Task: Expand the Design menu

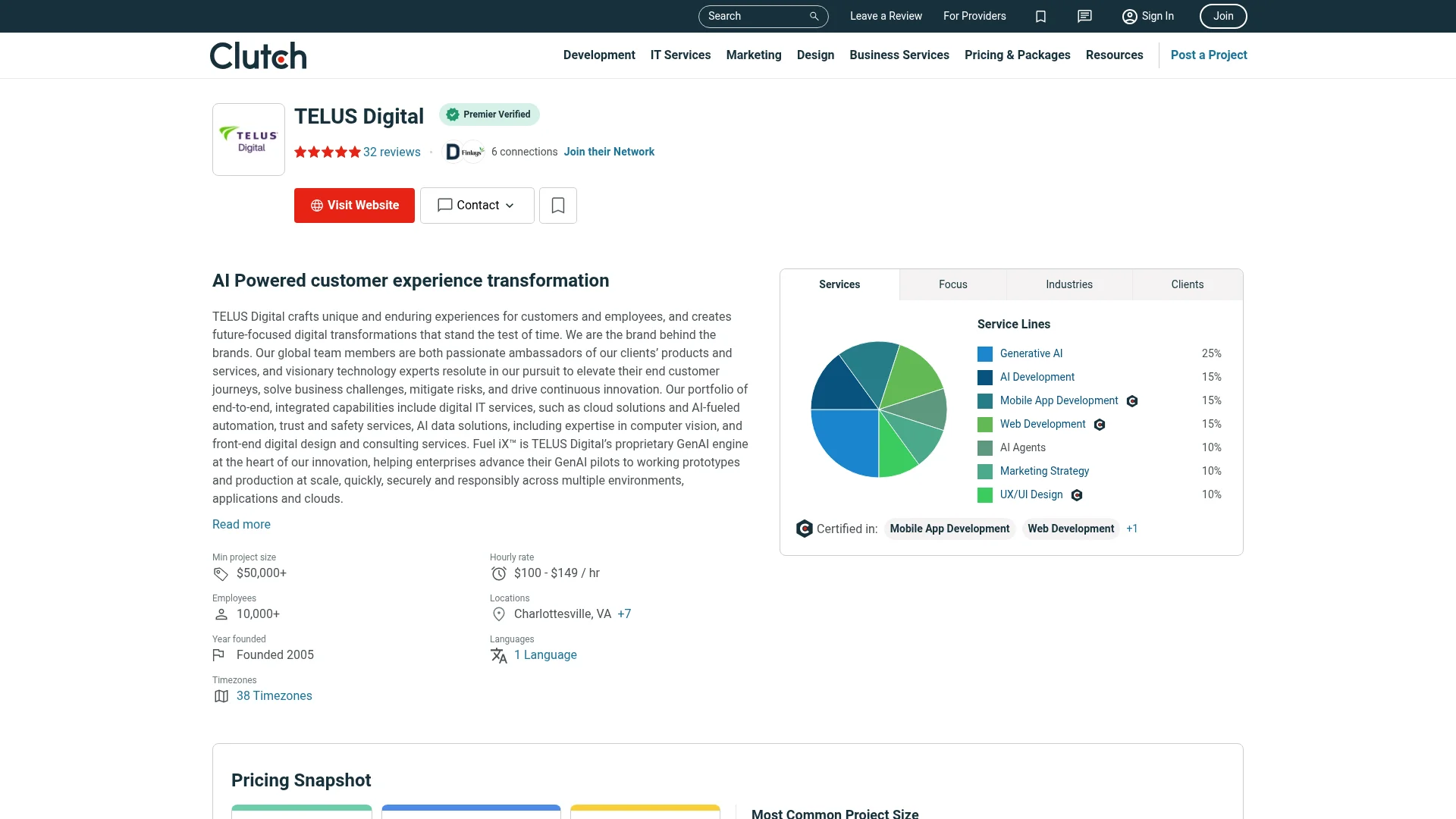Action: [x=815, y=55]
